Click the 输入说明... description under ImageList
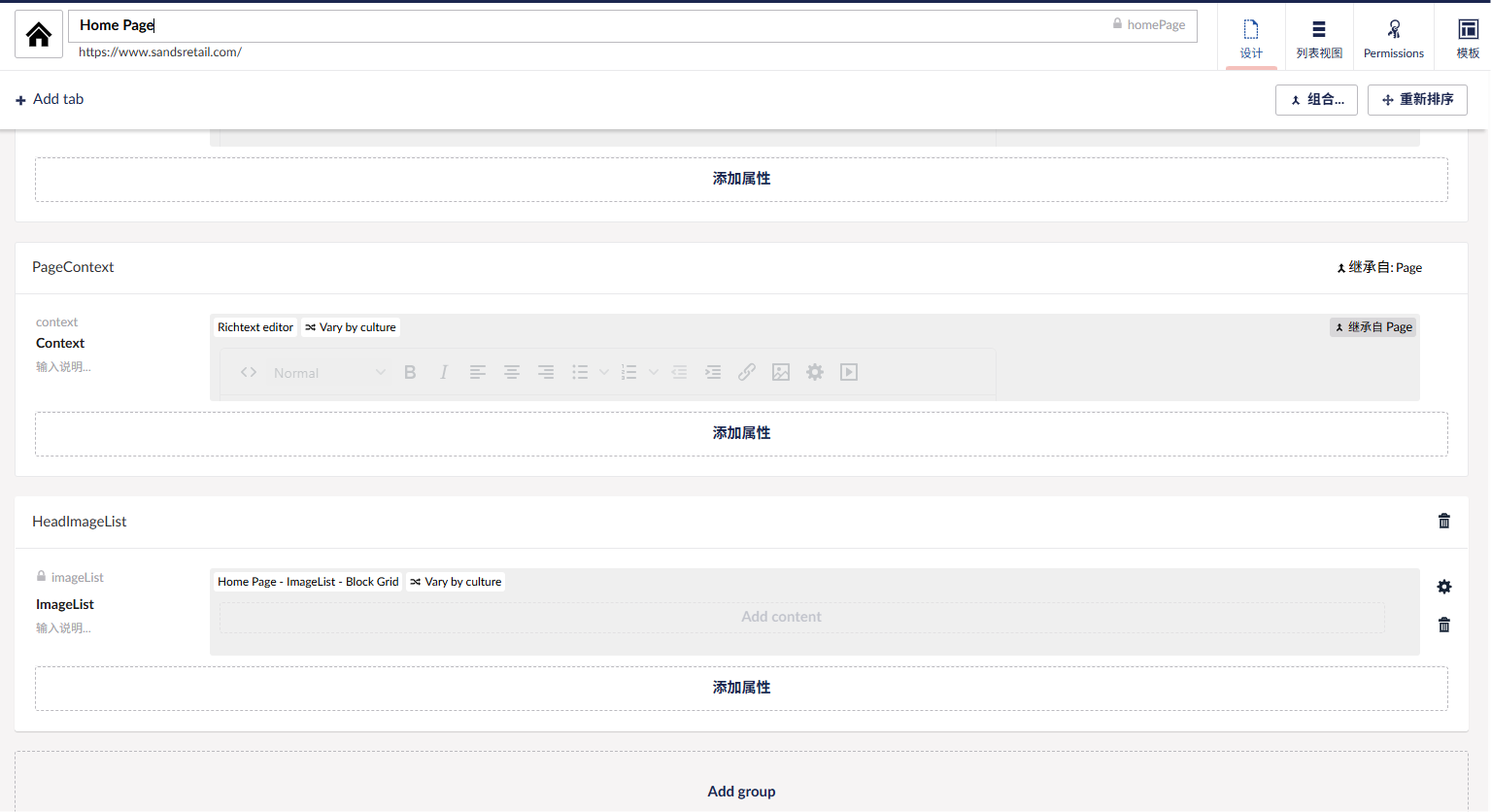Image resolution: width=1491 pixels, height=812 pixels. pyautogui.click(x=63, y=628)
